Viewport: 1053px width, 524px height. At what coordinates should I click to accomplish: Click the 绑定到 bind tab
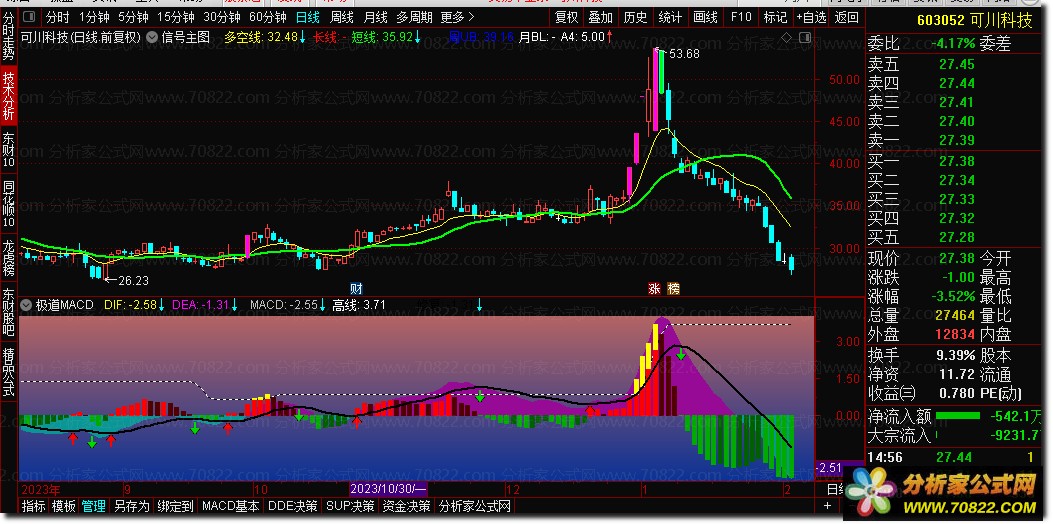point(175,506)
